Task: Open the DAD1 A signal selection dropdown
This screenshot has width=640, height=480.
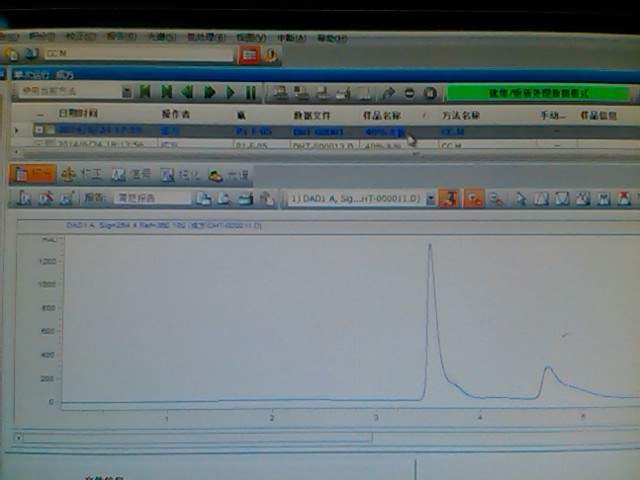Action: (431, 199)
